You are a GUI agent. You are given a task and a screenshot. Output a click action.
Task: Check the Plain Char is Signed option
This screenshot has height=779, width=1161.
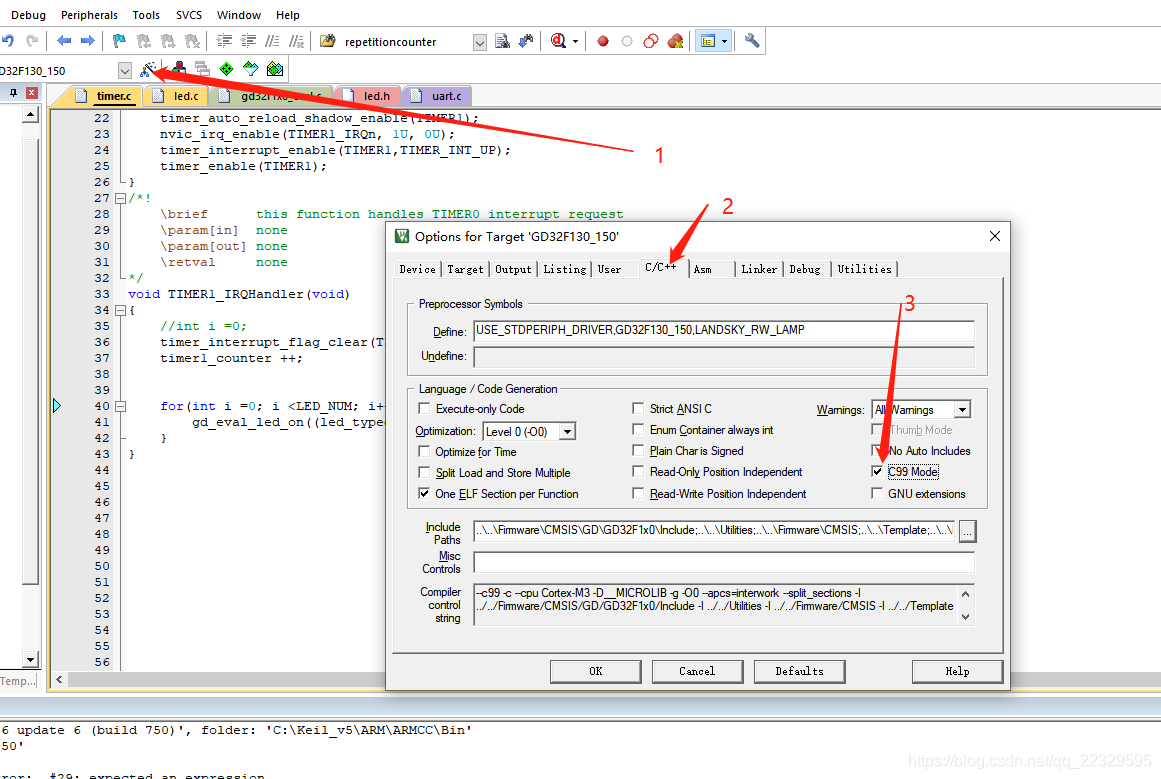pos(638,451)
